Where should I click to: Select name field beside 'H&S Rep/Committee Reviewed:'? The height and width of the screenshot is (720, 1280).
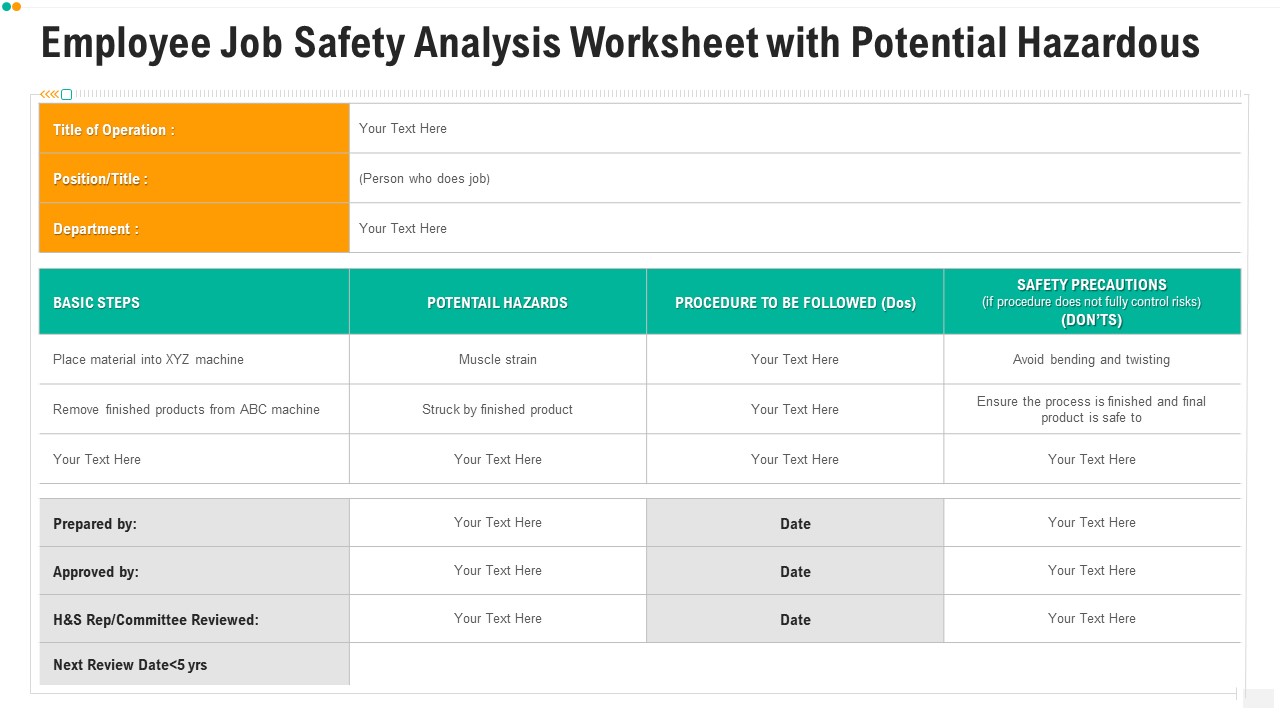pos(498,618)
